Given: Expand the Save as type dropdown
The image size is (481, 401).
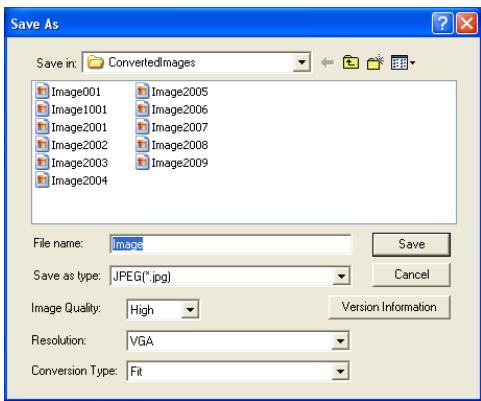Looking at the screenshot, I should [341, 276].
